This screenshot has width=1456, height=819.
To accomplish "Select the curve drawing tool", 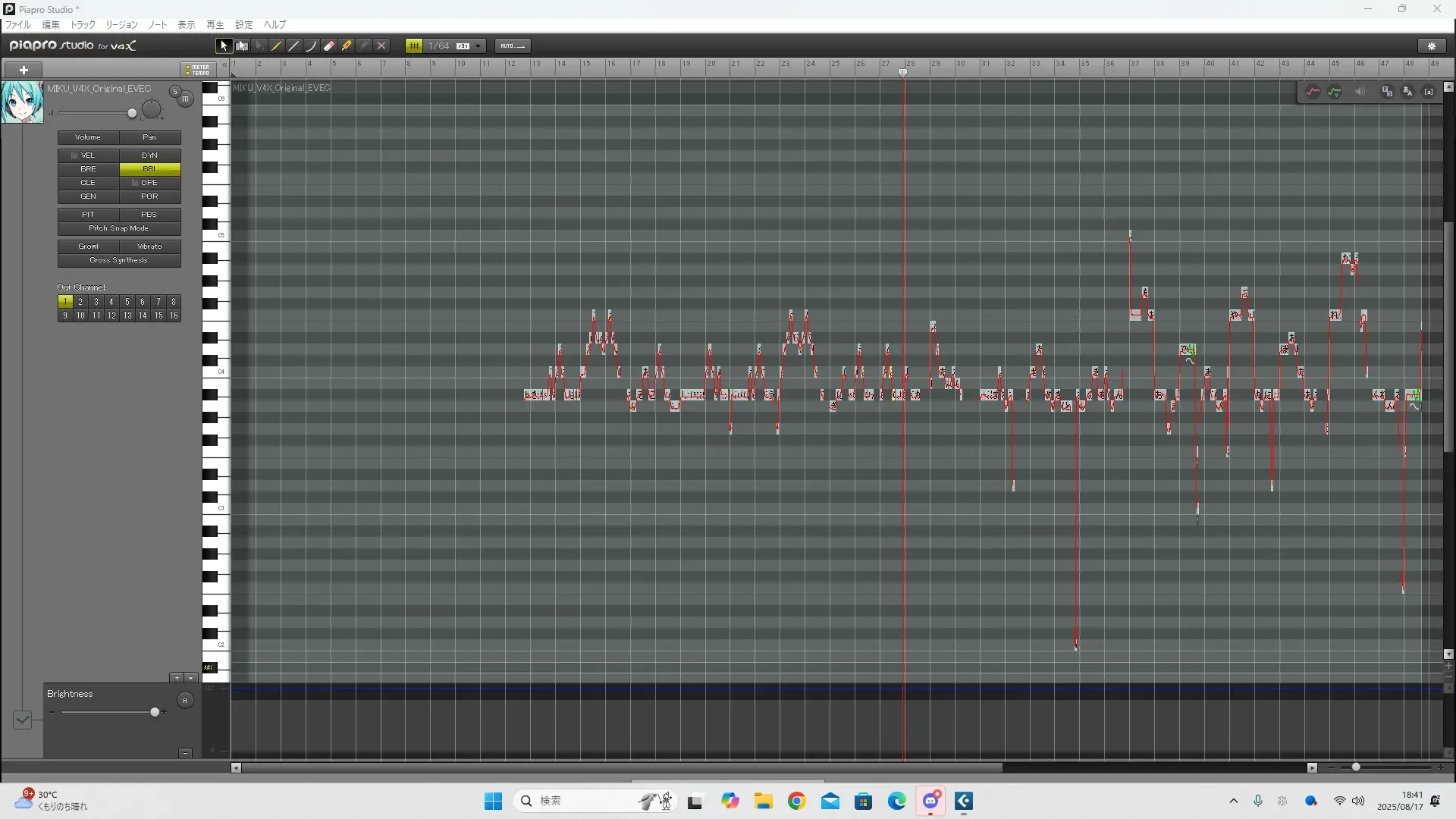I will [x=311, y=46].
